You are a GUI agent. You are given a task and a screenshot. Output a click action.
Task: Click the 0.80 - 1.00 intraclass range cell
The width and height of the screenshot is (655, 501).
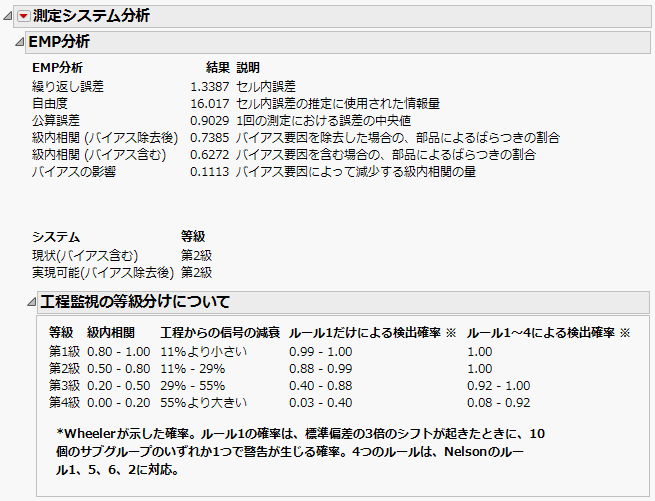[119, 352]
